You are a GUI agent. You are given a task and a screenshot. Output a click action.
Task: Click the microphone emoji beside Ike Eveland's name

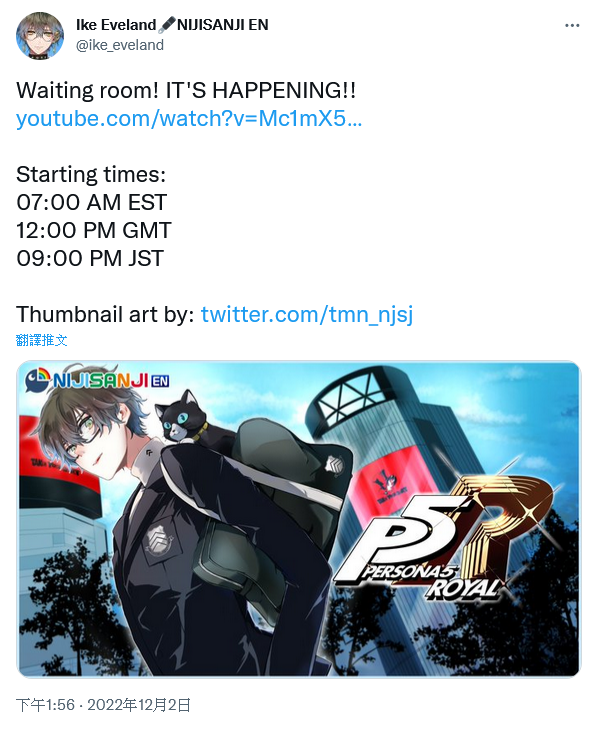166,25
